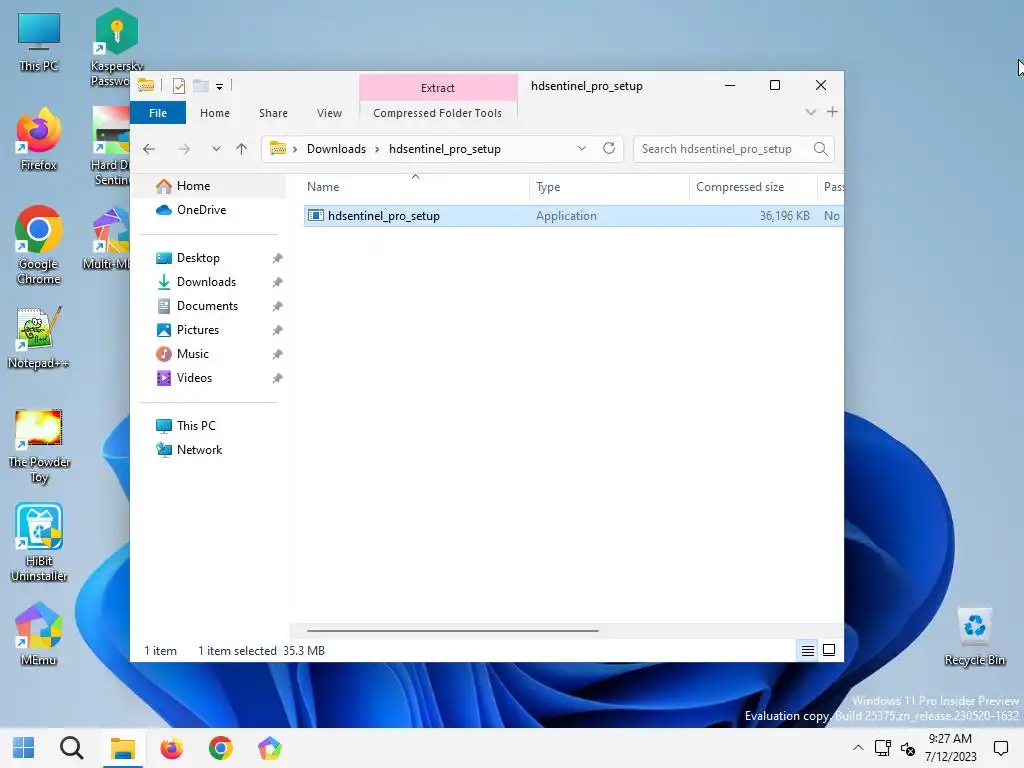
Task: Click the folder icon in the title bar
Action: click(x=146, y=86)
